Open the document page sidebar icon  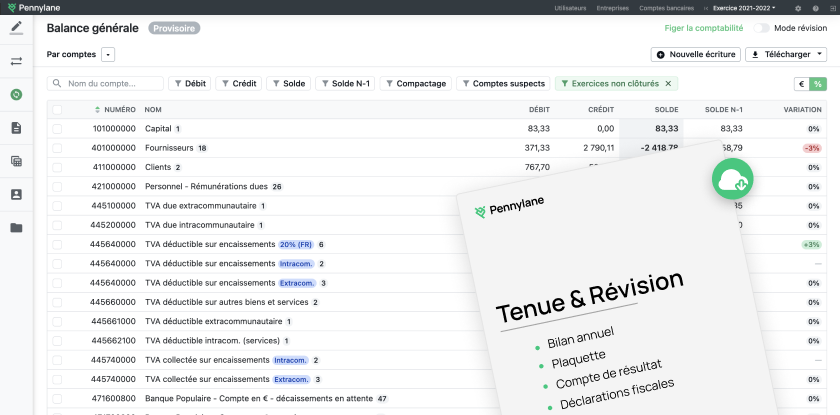(x=17, y=128)
